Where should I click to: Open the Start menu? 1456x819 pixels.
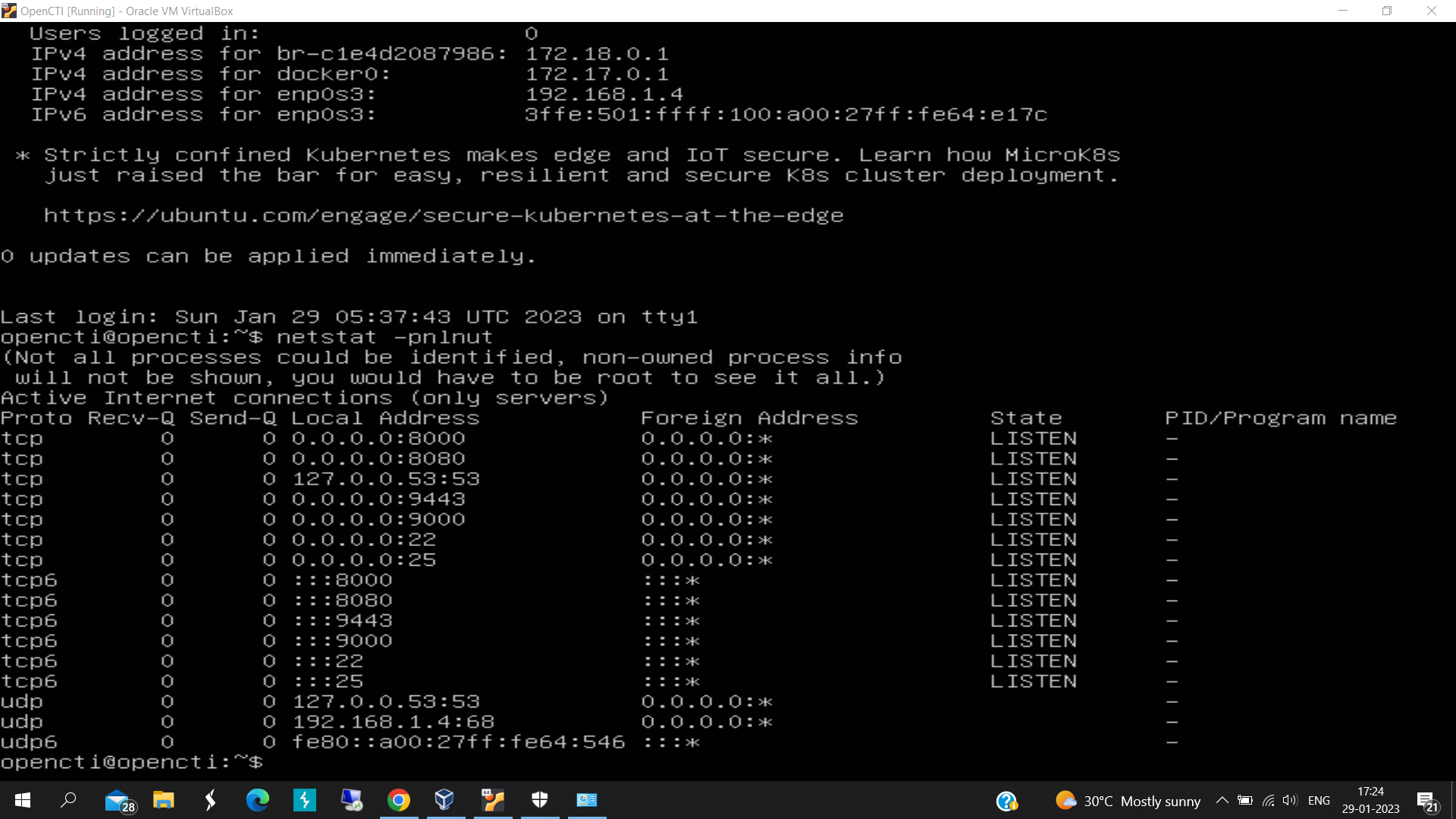22,800
